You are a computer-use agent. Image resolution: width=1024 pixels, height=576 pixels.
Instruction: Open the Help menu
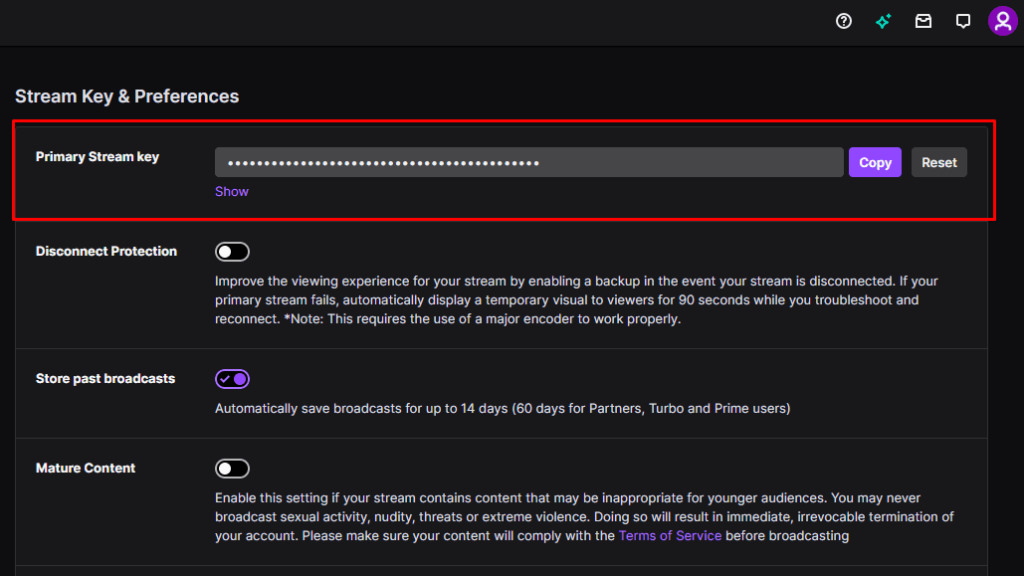[843, 20]
